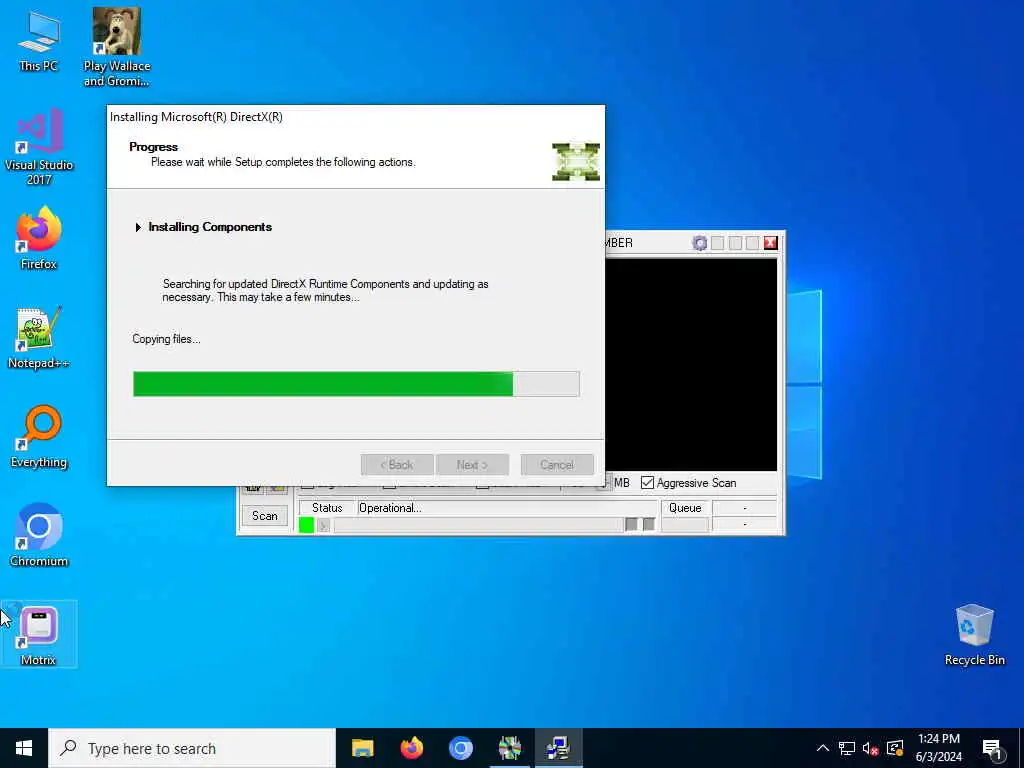Viewport: 1024px width, 768px height.
Task: Open the Notepad++ desktop shortcut
Action: coord(39,338)
